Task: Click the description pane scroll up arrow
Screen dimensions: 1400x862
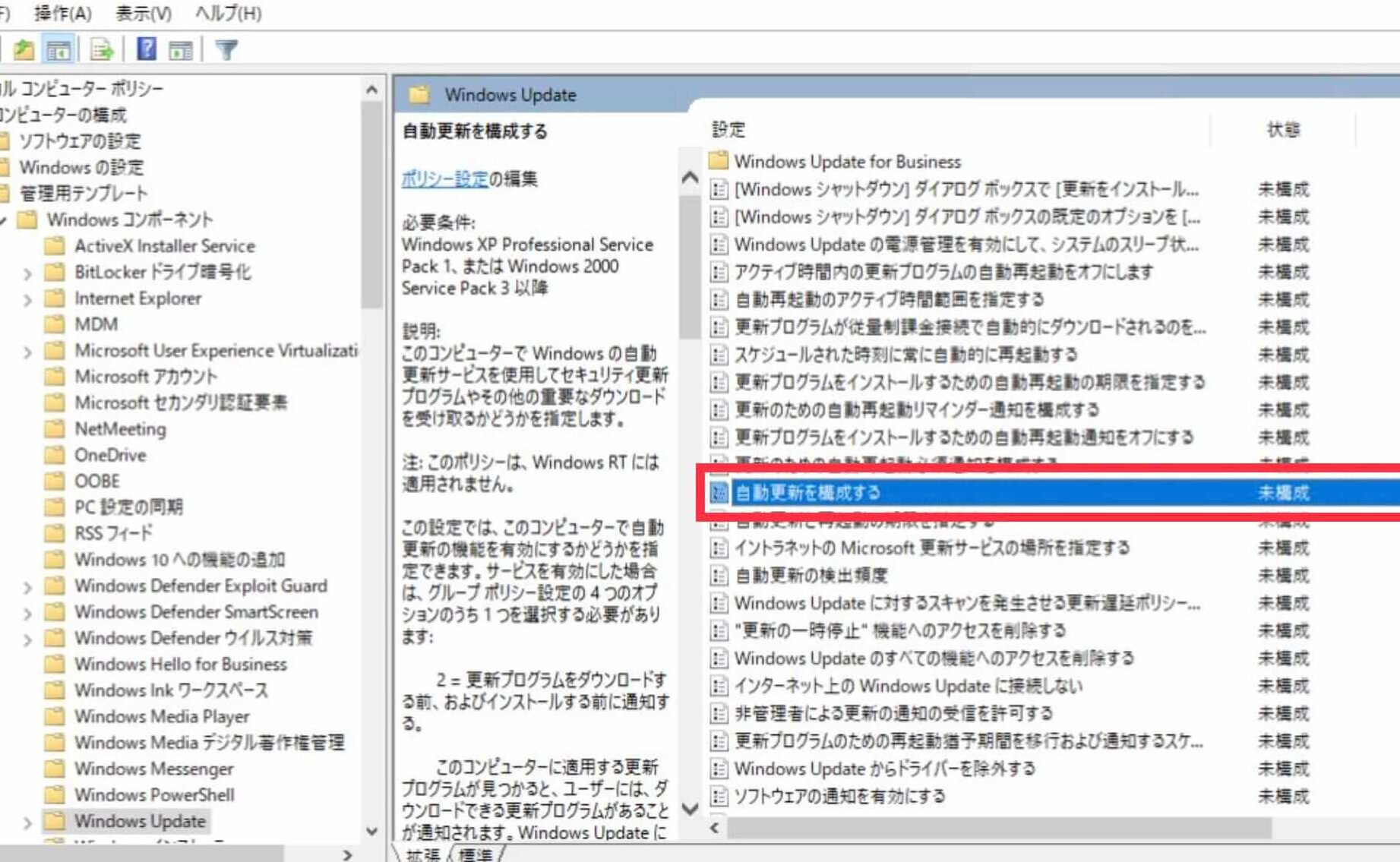Action: click(x=690, y=178)
